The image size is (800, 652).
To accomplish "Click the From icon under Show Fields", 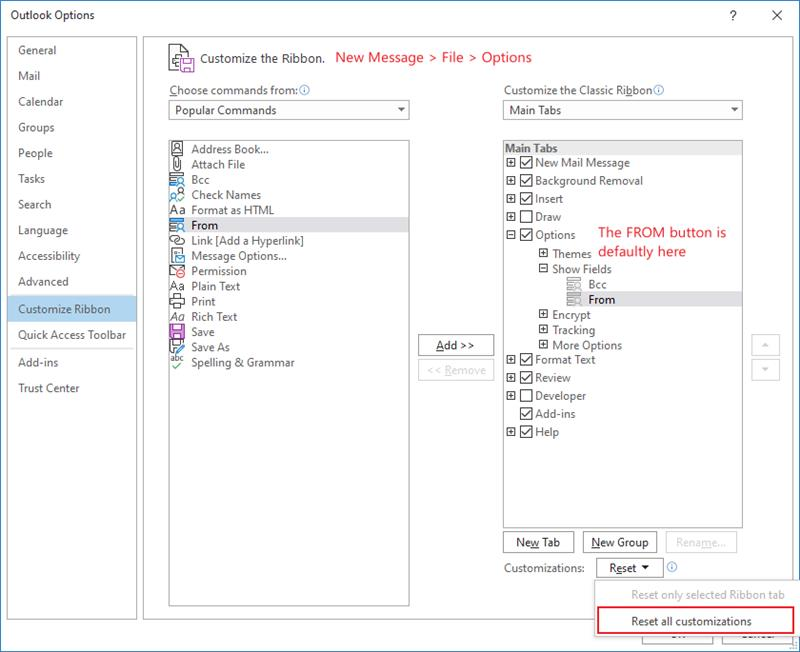I will point(574,299).
